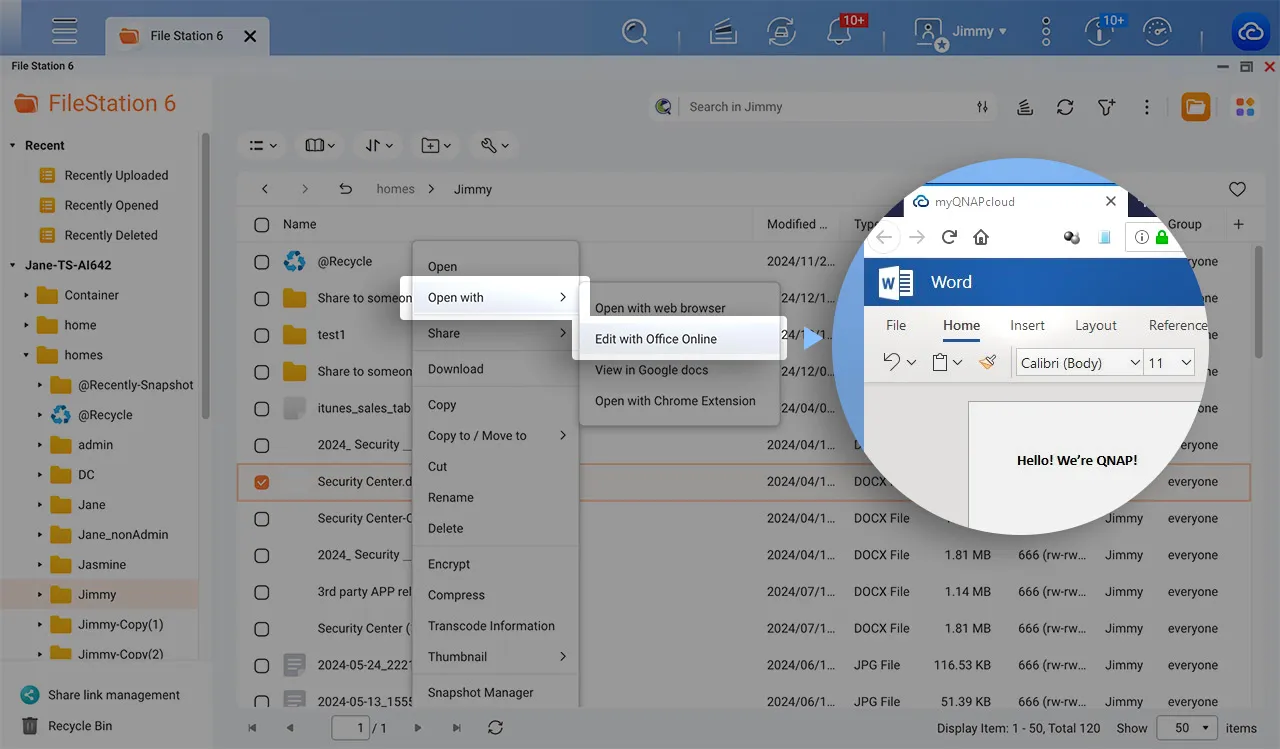
Task: Focus the Search in Jimmy field
Action: 825,107
